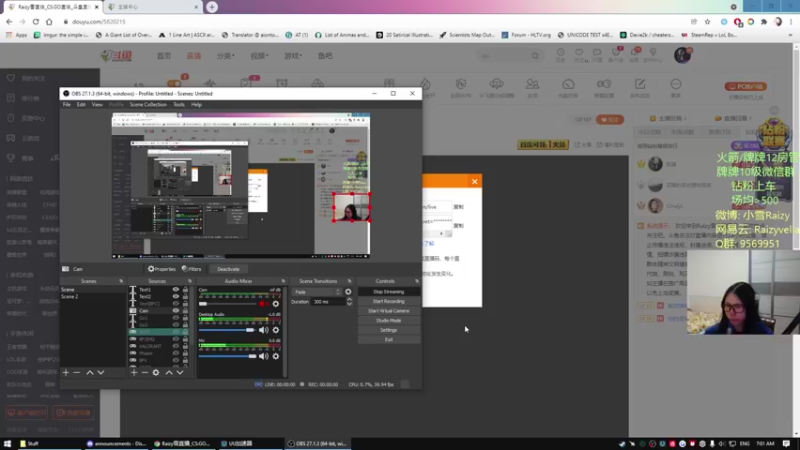Toggle visibility eye for Text2 source
Screen dimensions: 800x450
pos(176,296)
